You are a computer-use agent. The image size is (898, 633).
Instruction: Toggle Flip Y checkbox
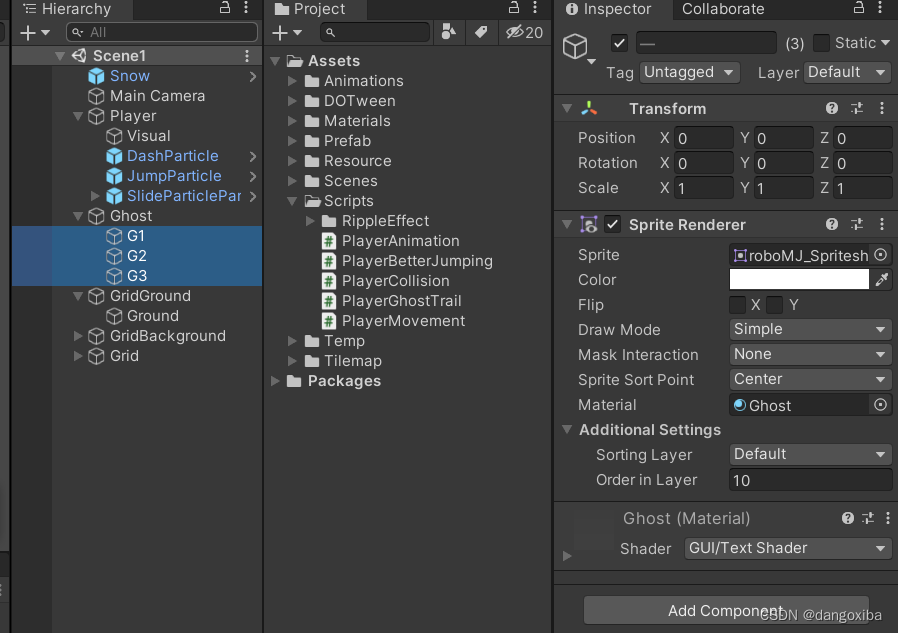point(774,305)
